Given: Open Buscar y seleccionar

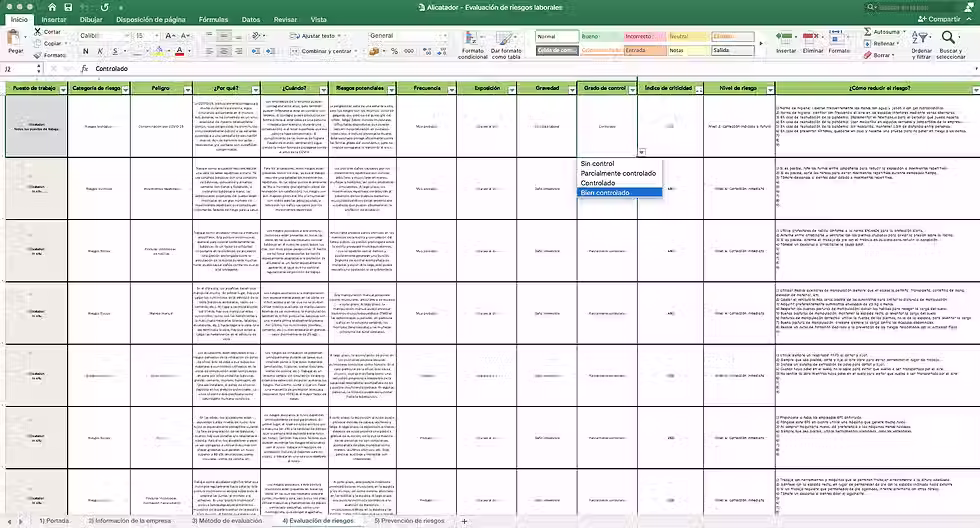Looking at the screenshot, I should pyautogui.click(x=951, y=45).
